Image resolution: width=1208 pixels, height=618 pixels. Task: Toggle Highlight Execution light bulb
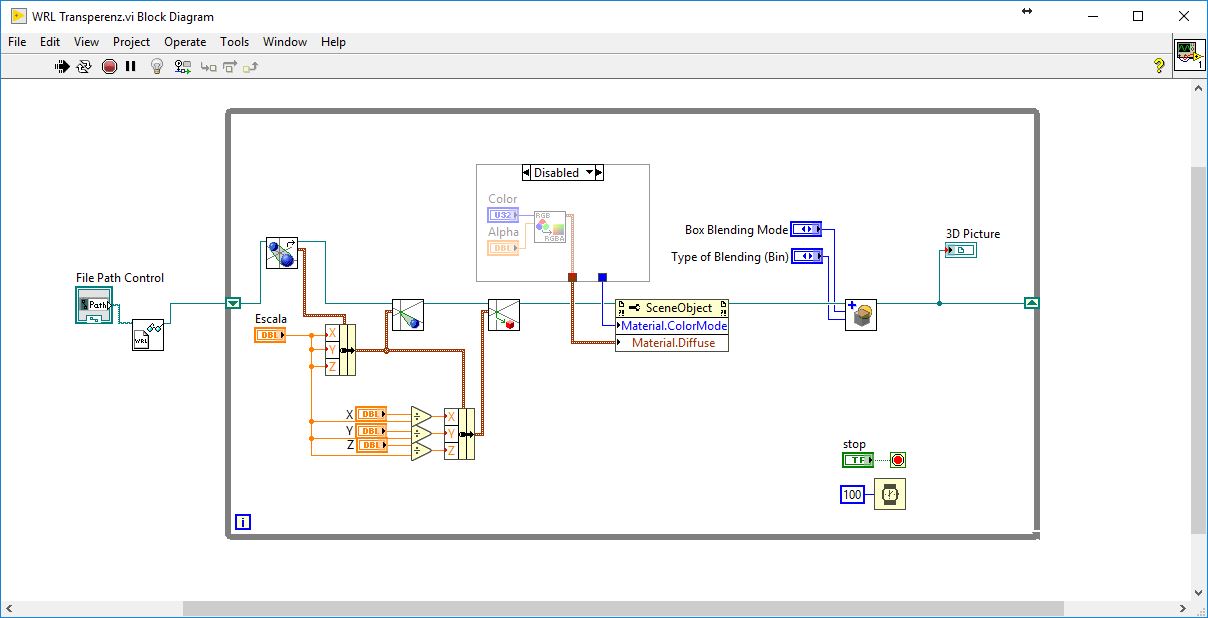pos(156,67)
